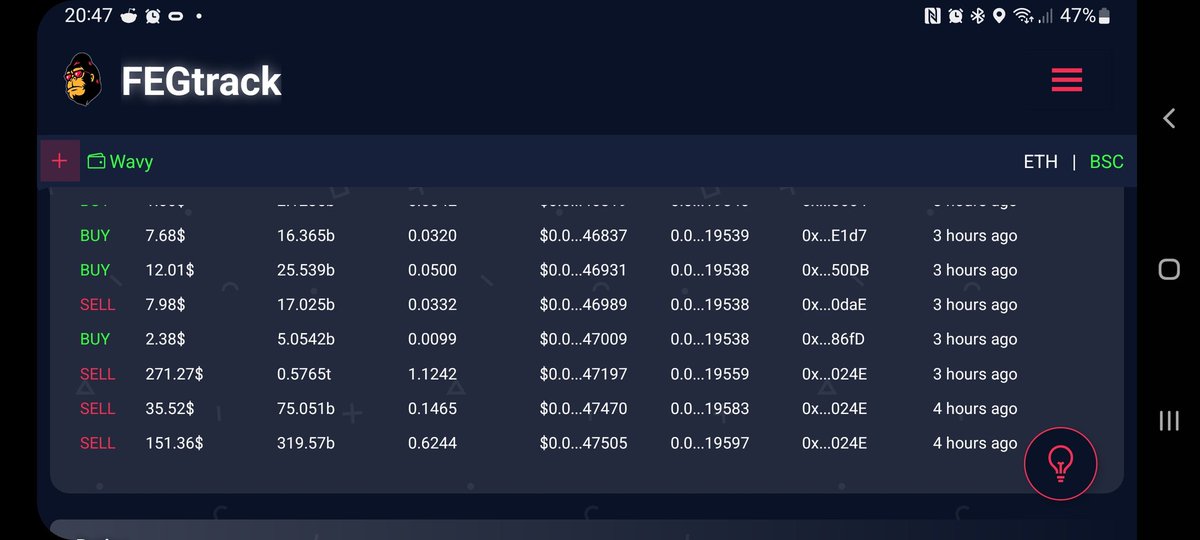Image resolution: width=1200 pixels, height=540 pixels.
Task: Click the 0.0...19559 value
Action: pos(710,374)
